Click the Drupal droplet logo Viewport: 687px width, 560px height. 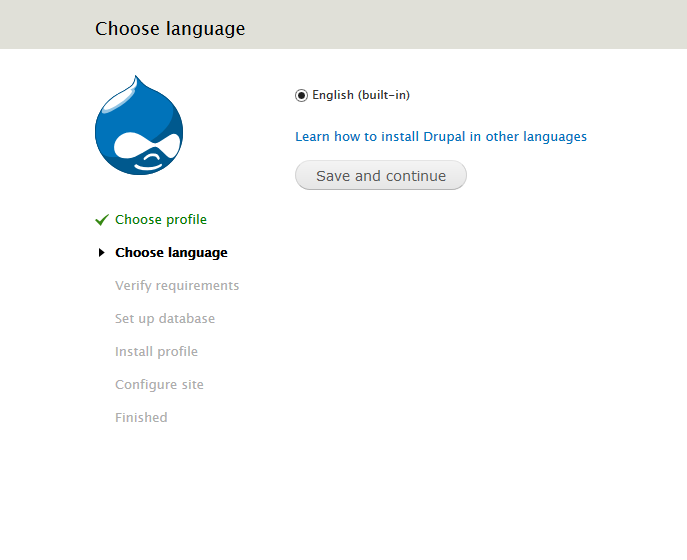click(x=139, y=125)
